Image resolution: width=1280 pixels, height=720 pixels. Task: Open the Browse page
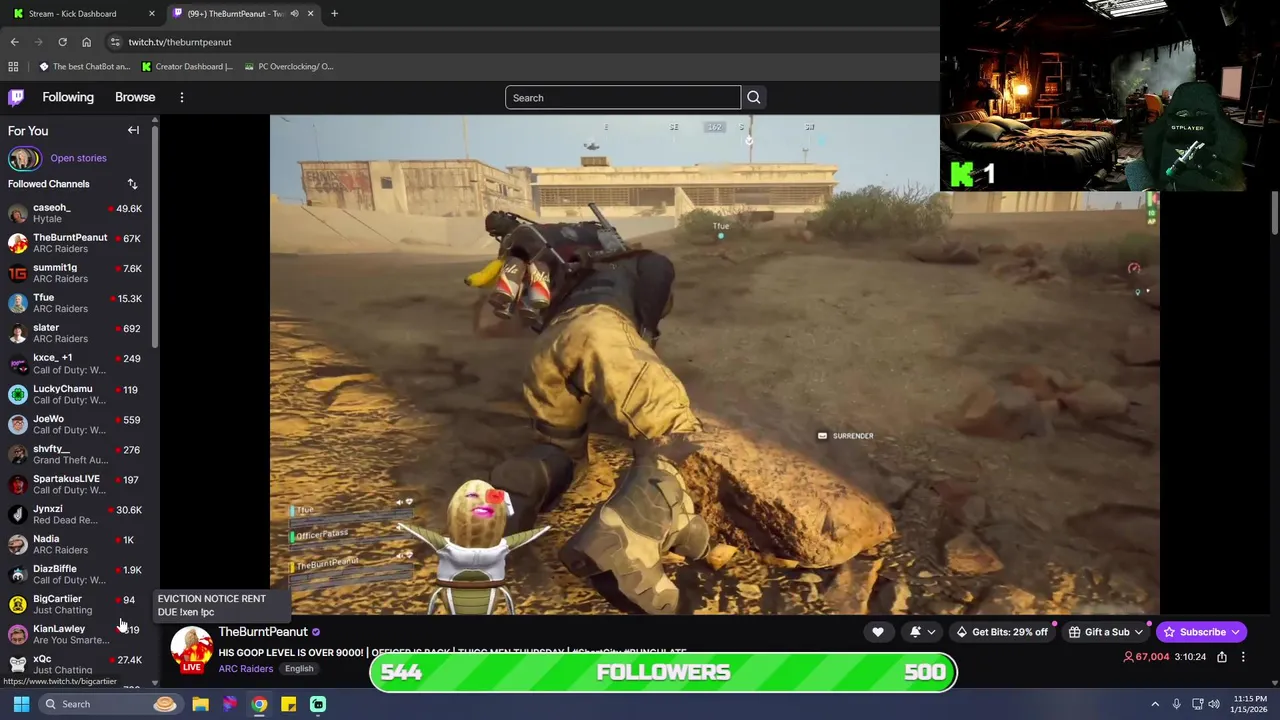(x=135, y=97)
